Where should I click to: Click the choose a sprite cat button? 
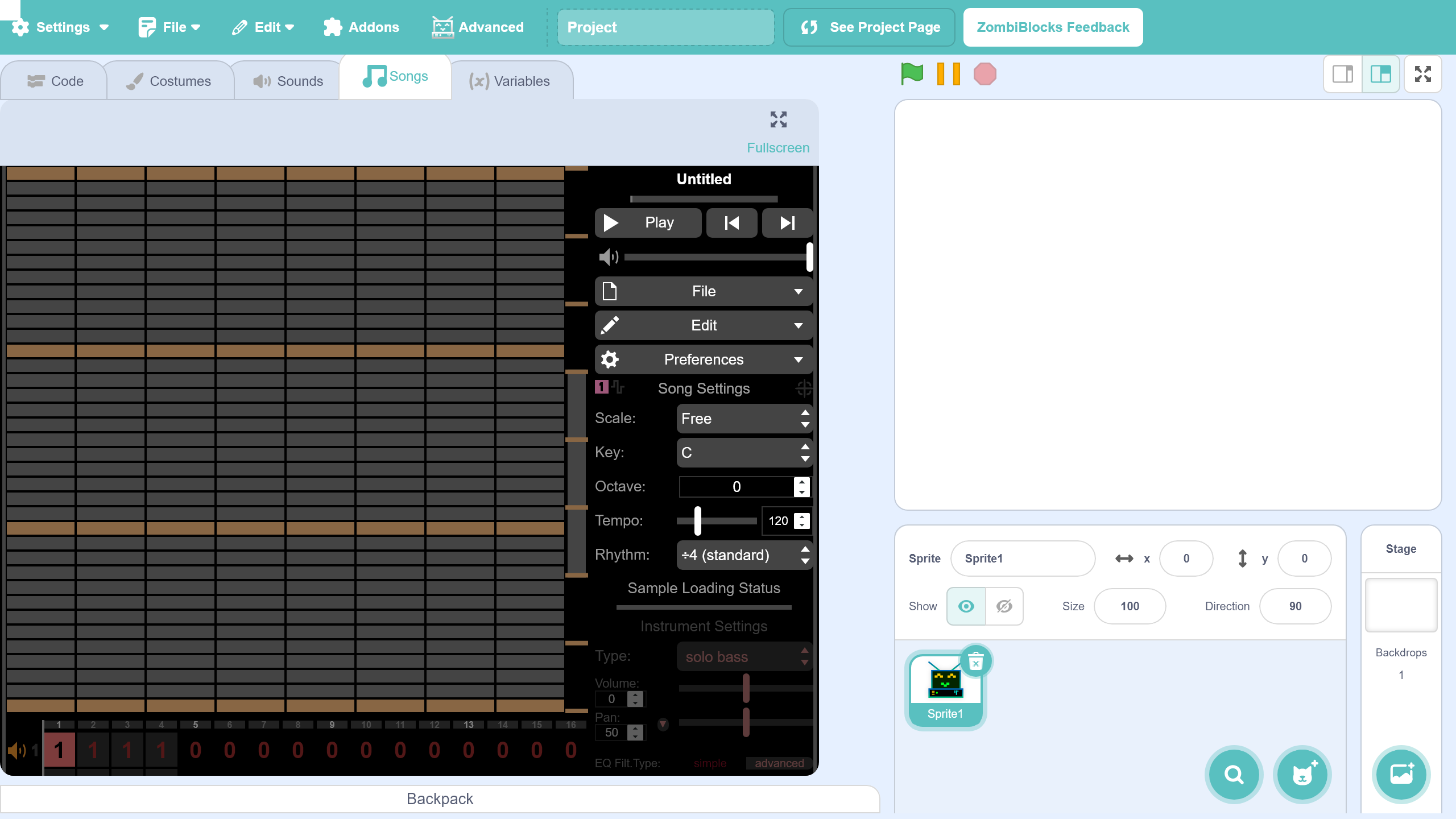pyautogui.click(x=1302, y=774)
